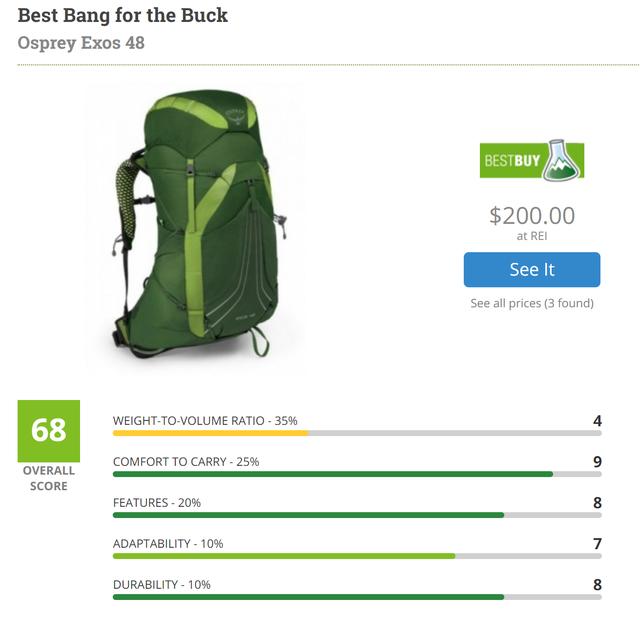This screenshot has width=640, height=619.
Task: Click the Weight-to-Volume score number 4
Action: (x=597, y=421)
